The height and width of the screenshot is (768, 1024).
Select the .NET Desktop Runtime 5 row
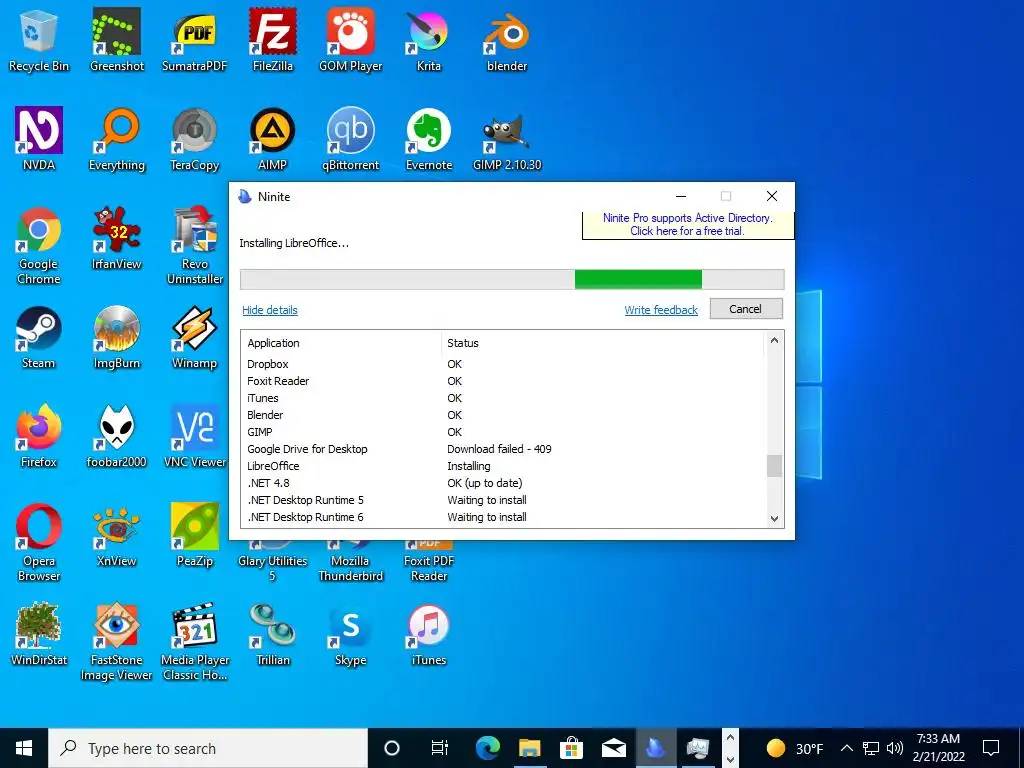[x=503, y=500]
